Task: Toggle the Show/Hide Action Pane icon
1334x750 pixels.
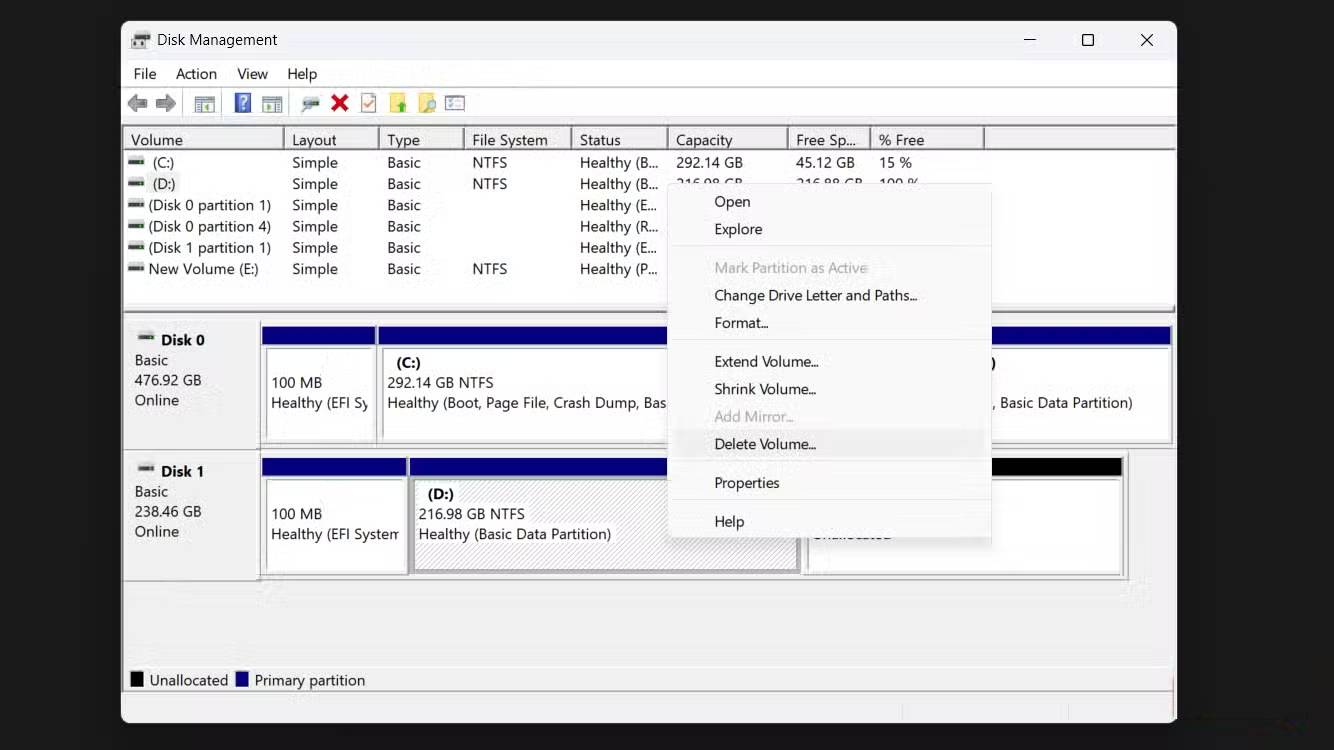Action: point(272,103)
